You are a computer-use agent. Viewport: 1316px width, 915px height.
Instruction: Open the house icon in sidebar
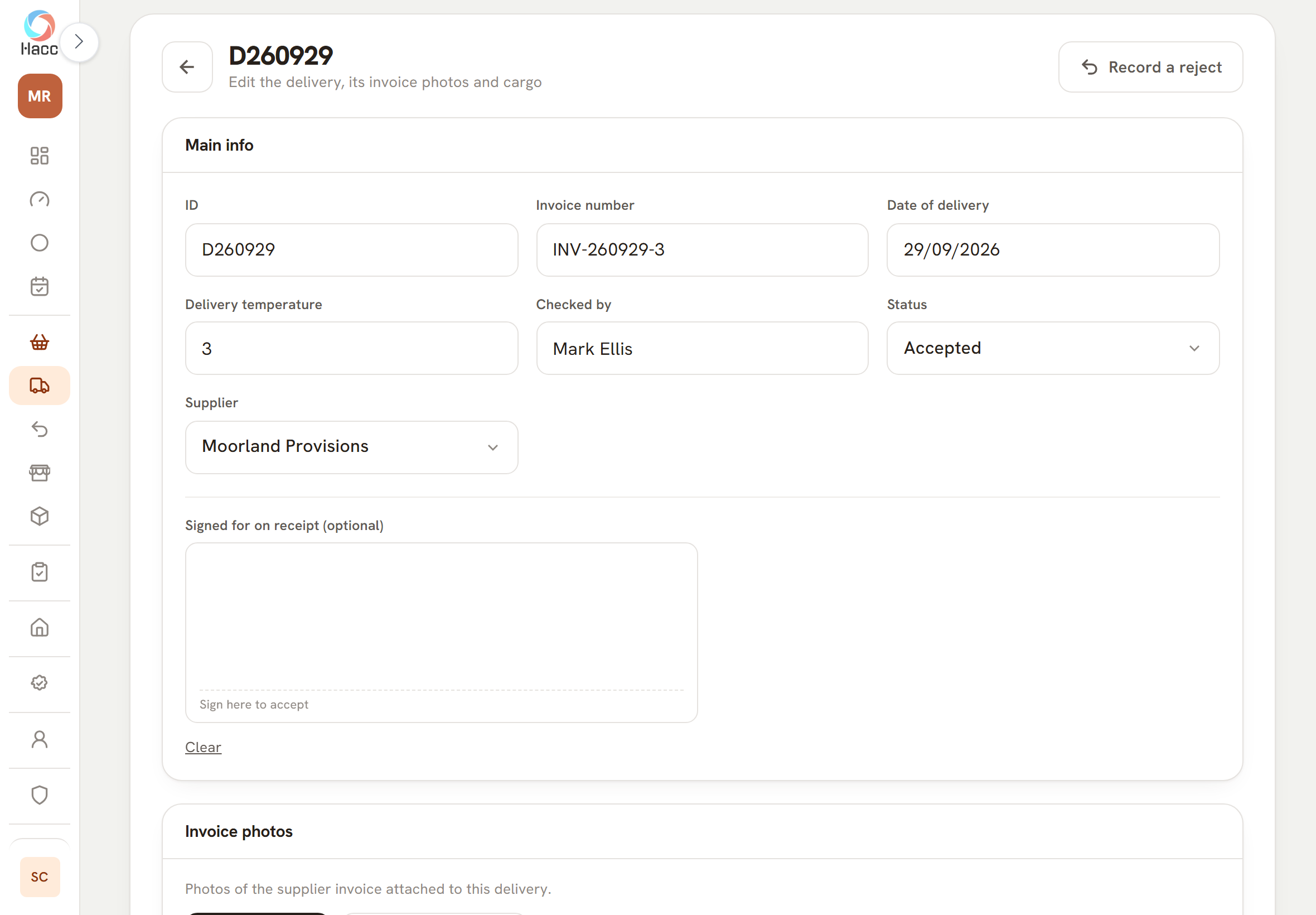pos(40,628)
